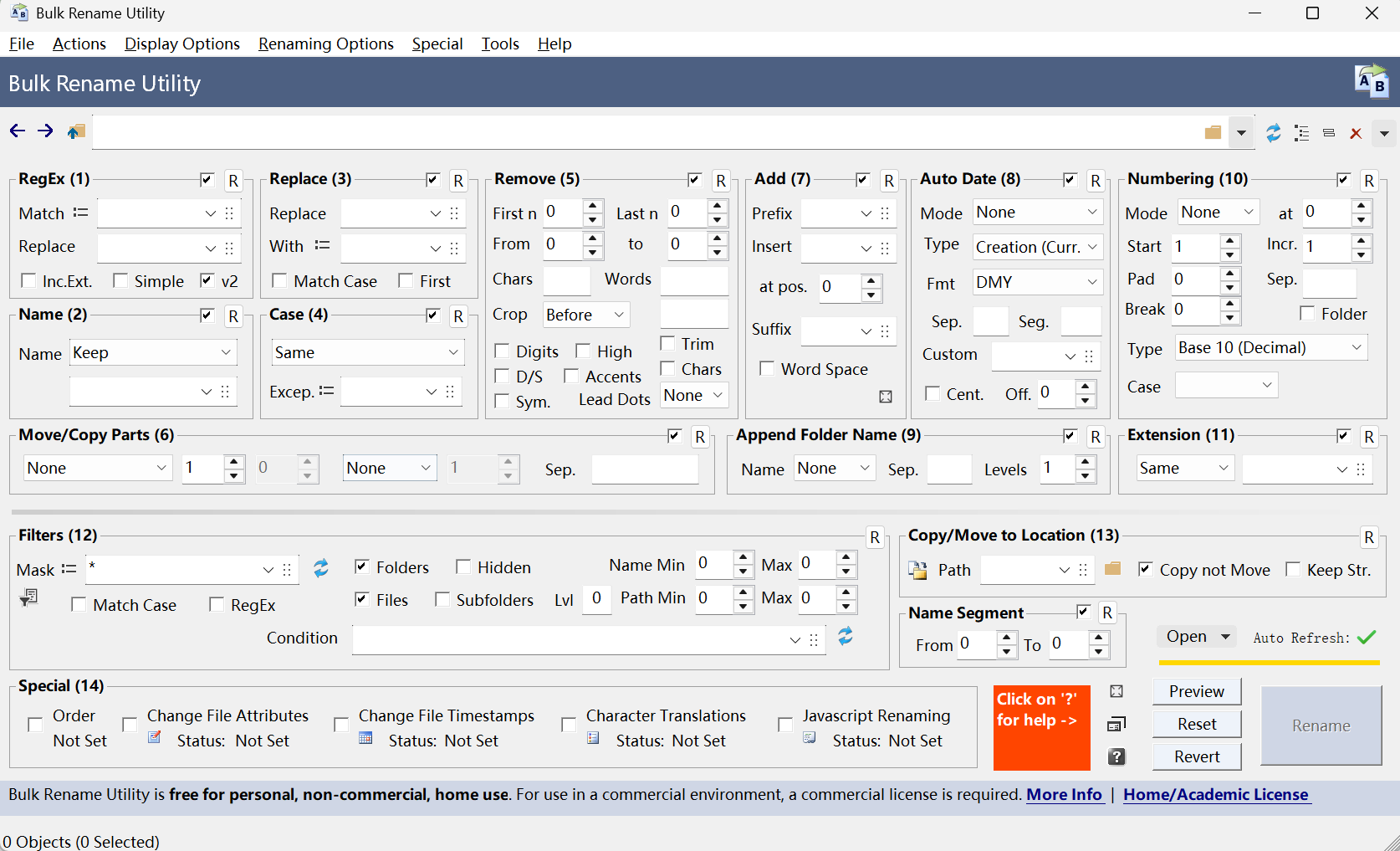Toggle the Folders filter checkbox
The height and width of the screenshot is (851, 1400).
click(361, 566)
